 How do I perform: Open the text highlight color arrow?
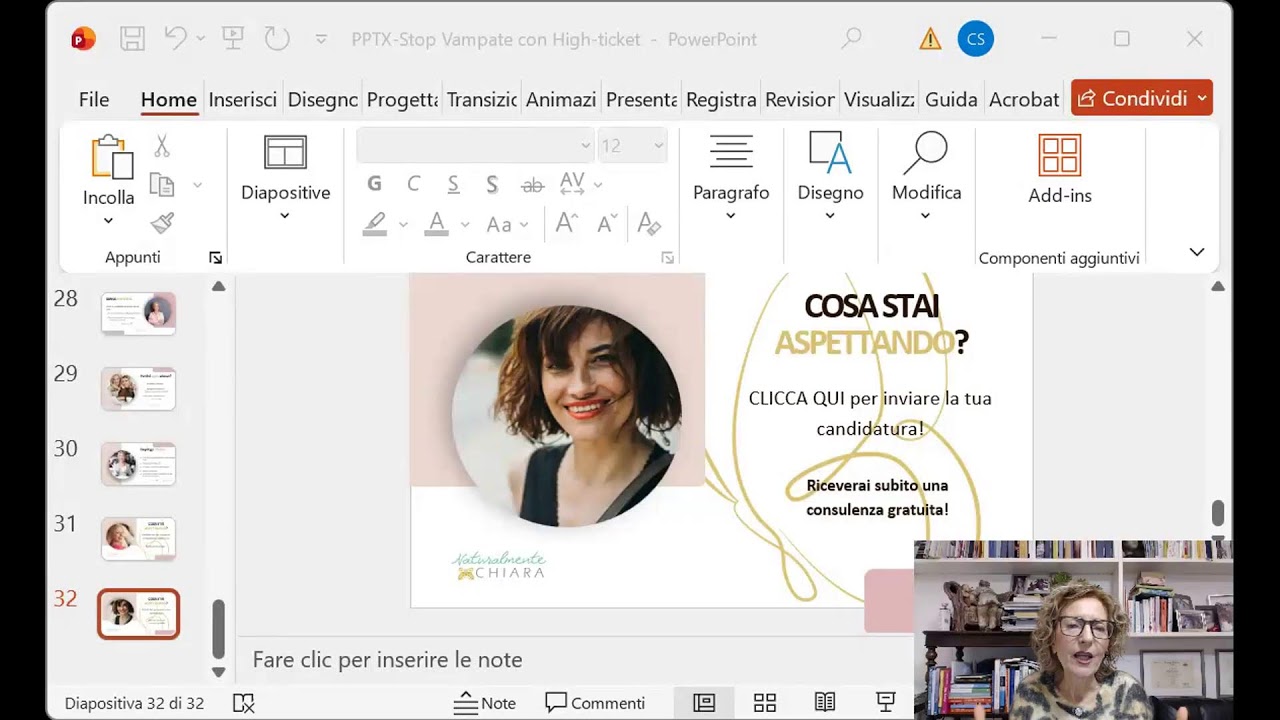[403, 225]
